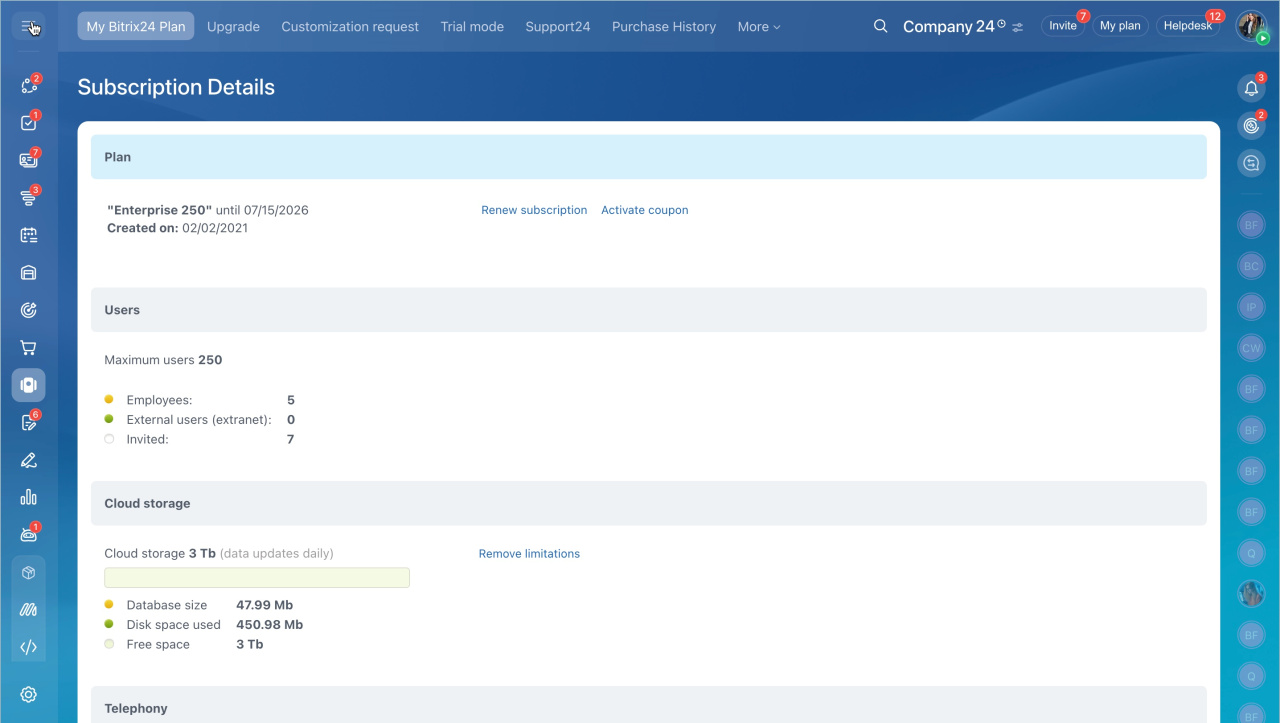The width and height of the screenshot is (1280, 723).
Task: Click the Created on 02/02/2021 text
Action: [177, 228]
